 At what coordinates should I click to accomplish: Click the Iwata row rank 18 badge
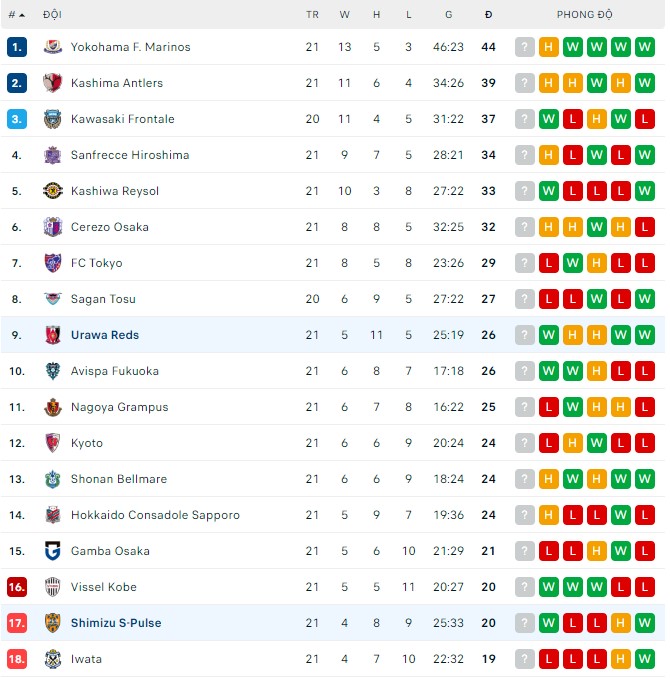point(16,659)
